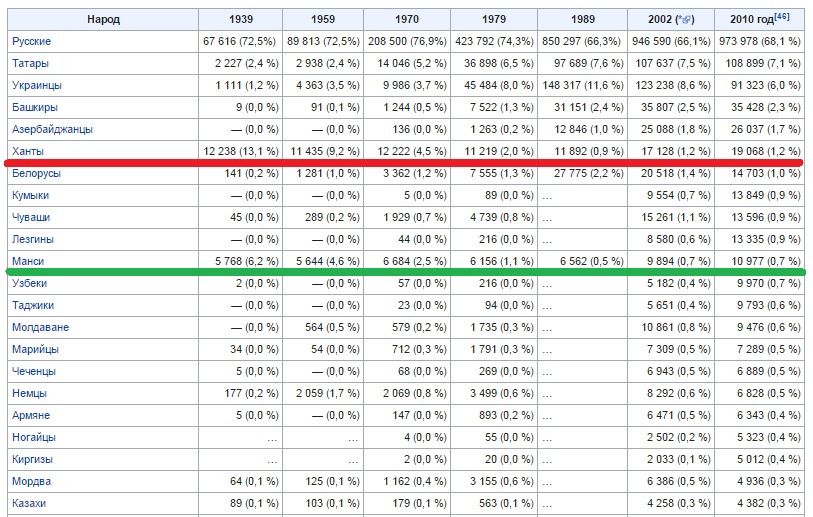The image size is (813, 517).
Task: Open footnote reference [46]
Action: click(x=781, y=16)
